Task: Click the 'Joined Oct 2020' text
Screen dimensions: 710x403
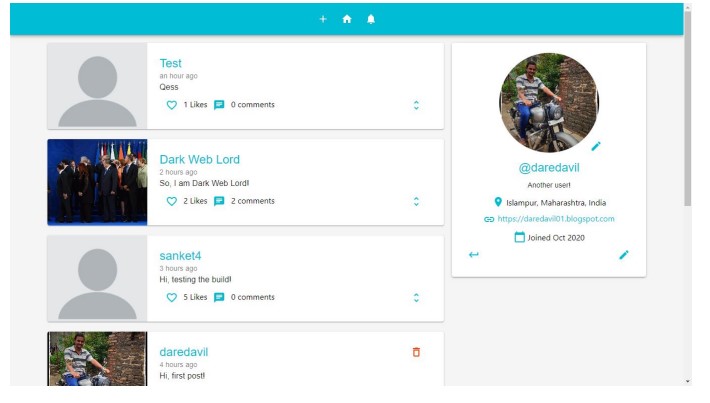Action: pos(556,238)
